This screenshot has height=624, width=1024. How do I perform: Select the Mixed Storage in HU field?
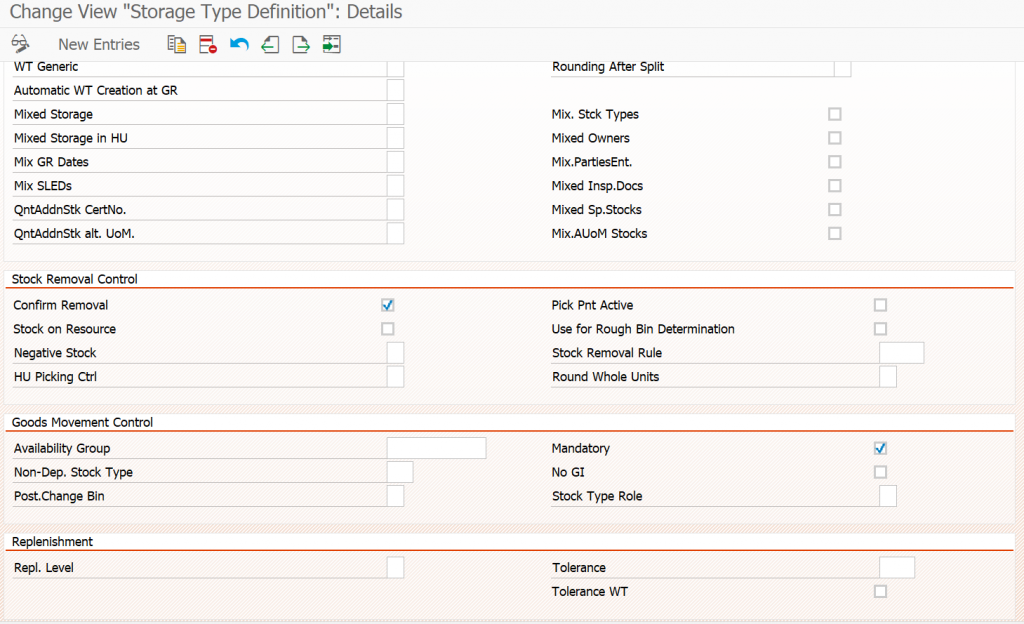tap(395, 138)
